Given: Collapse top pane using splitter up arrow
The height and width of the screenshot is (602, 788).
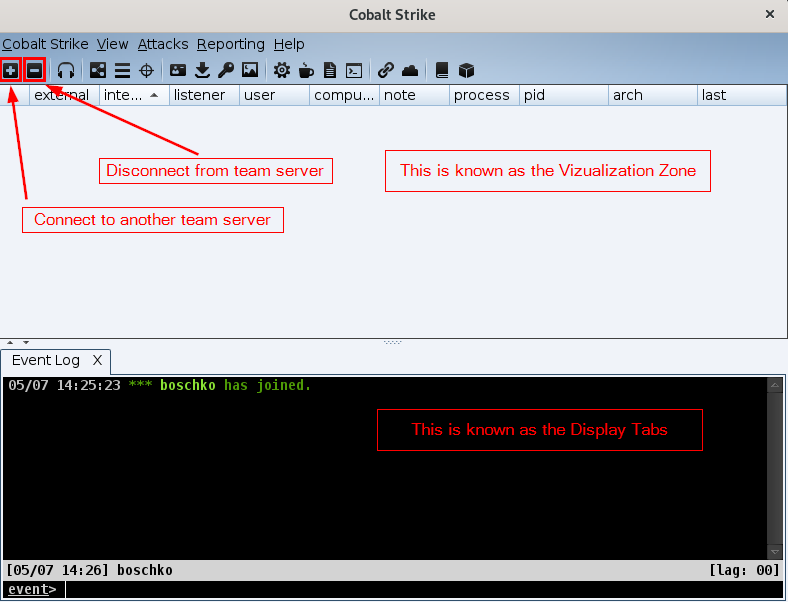Looking at the screenshot, I should coord(10,343).
